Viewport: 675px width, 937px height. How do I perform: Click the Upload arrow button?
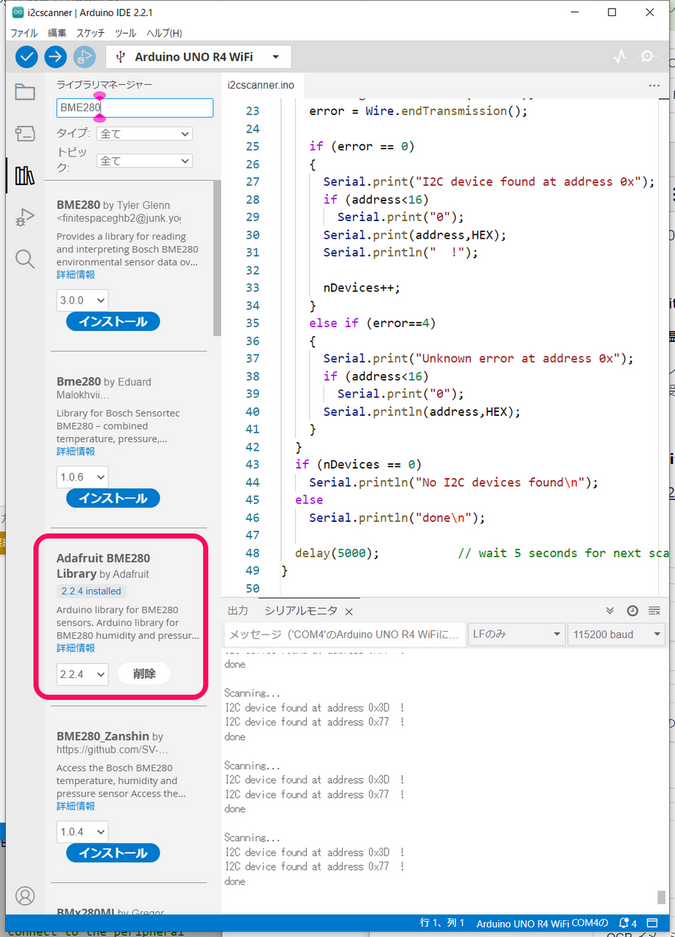tap(56, 57)
